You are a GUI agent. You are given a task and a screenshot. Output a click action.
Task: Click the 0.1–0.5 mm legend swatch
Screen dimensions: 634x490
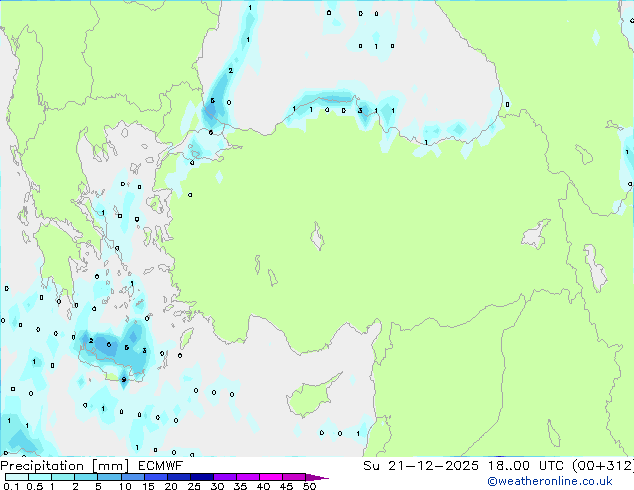click(17, 477)
